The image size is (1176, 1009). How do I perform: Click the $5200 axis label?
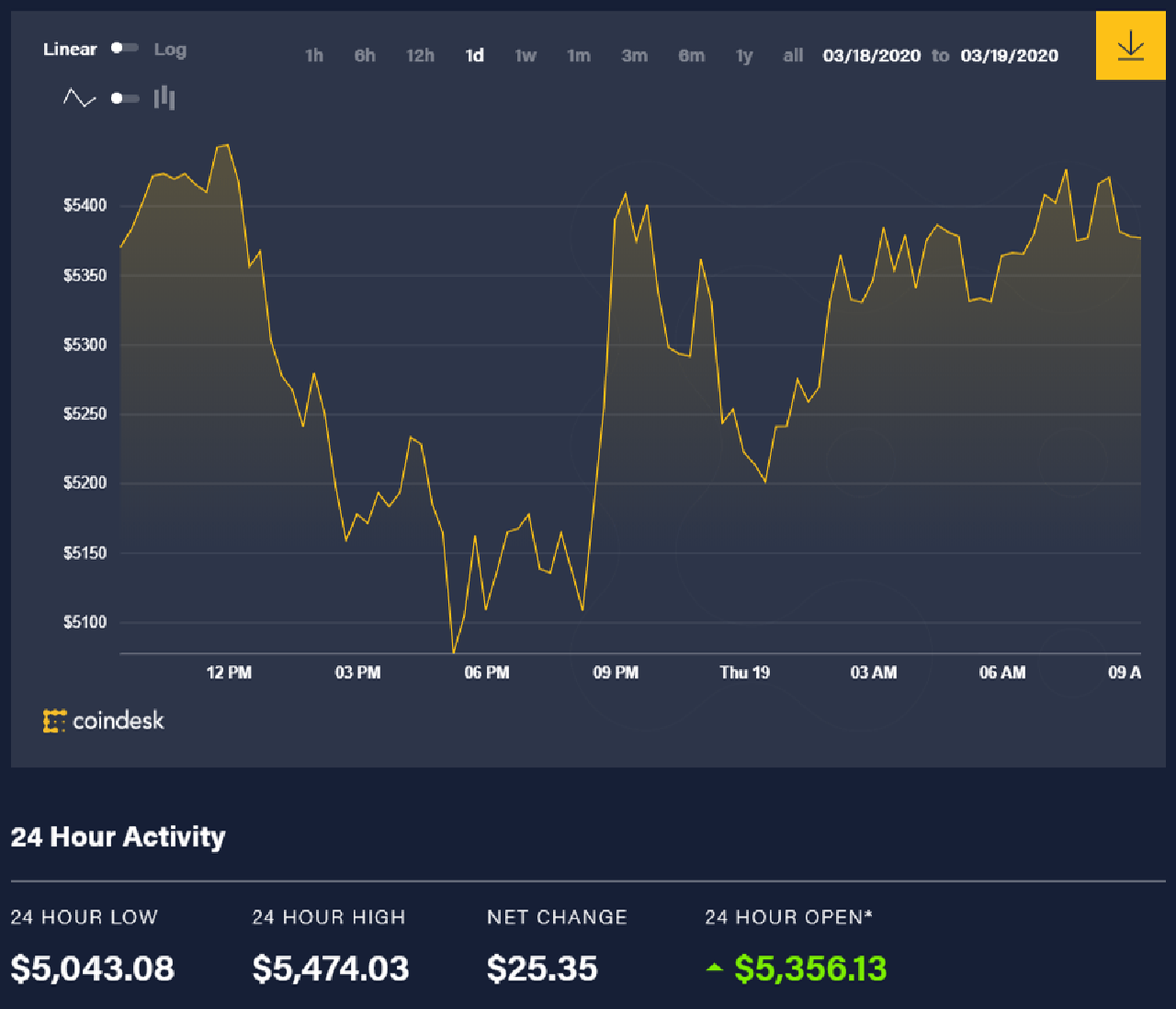[x=85, y=483]
